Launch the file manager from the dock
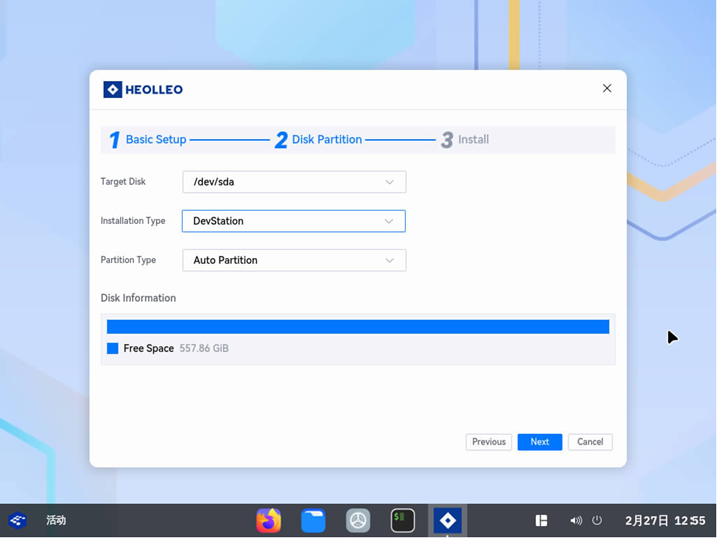Image resolution: width=717 pixels, height=538 pixels. (x=313, y=520)
